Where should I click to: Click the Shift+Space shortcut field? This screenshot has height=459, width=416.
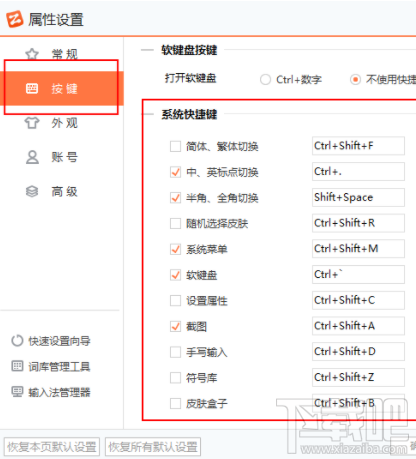coord(358,197)
